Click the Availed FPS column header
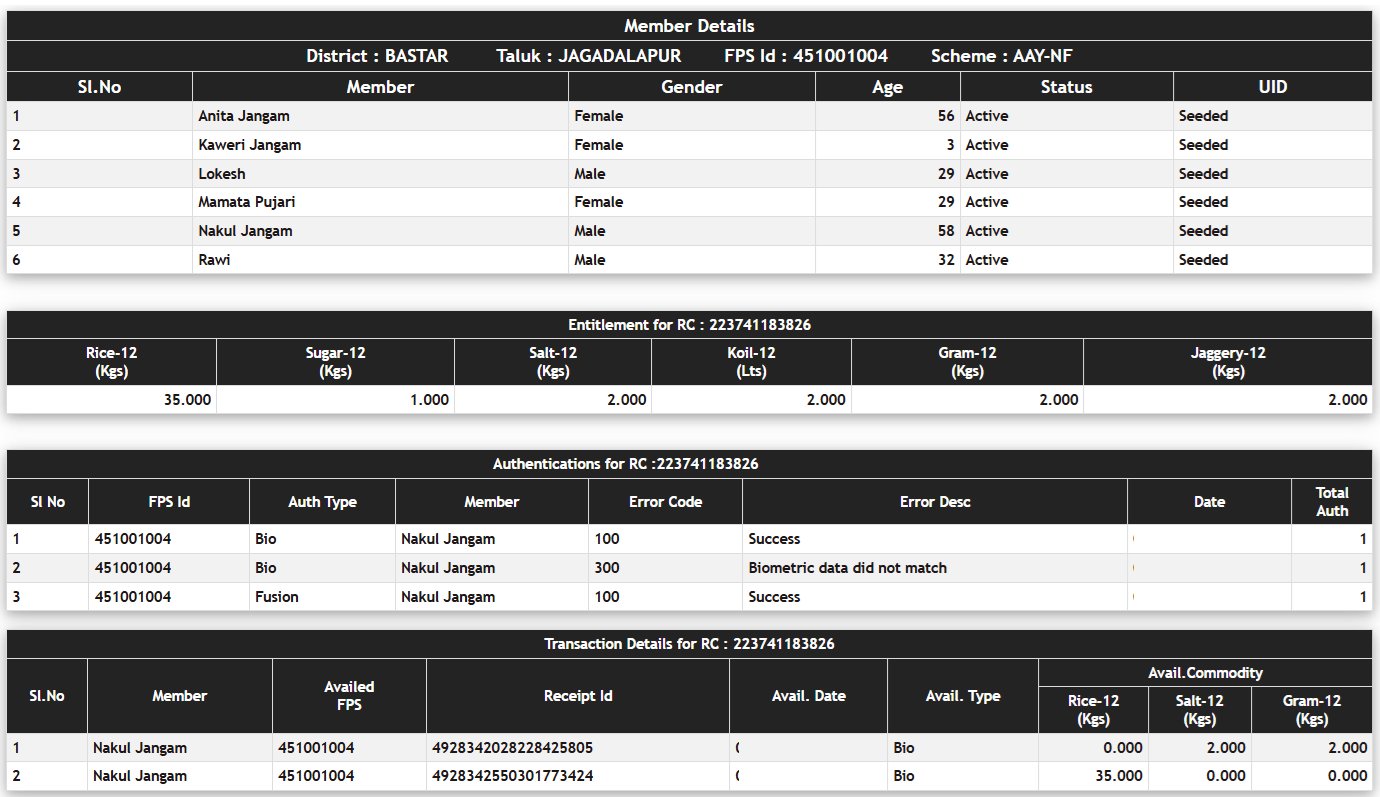Image resolution: width=1380 pixels, height=797 pixels. pyautogui.click(x=349, y=696)
